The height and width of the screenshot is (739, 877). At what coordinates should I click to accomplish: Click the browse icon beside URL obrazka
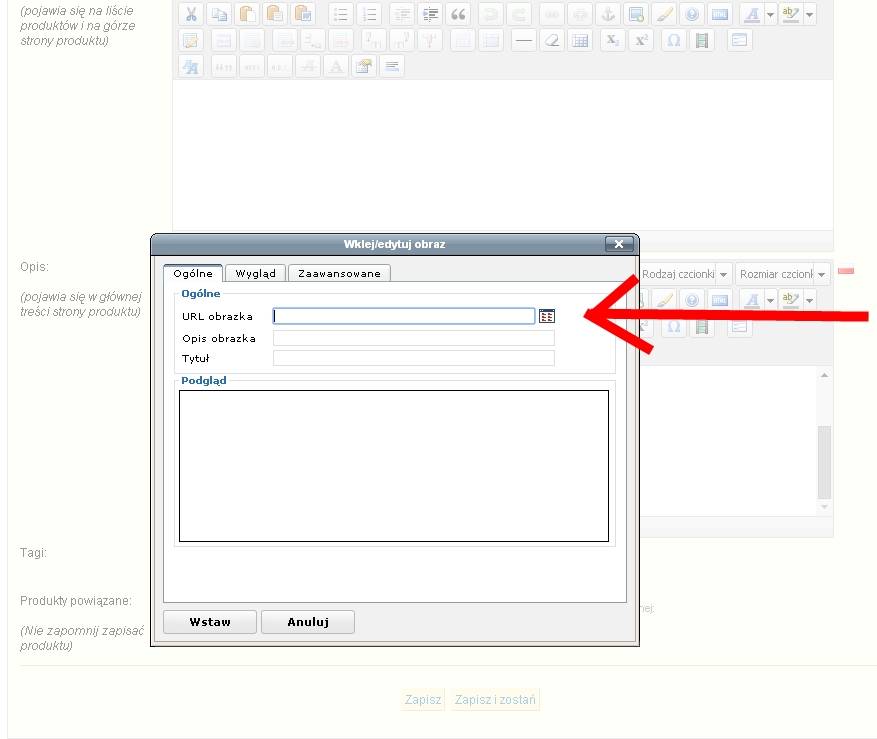point(547,316)
